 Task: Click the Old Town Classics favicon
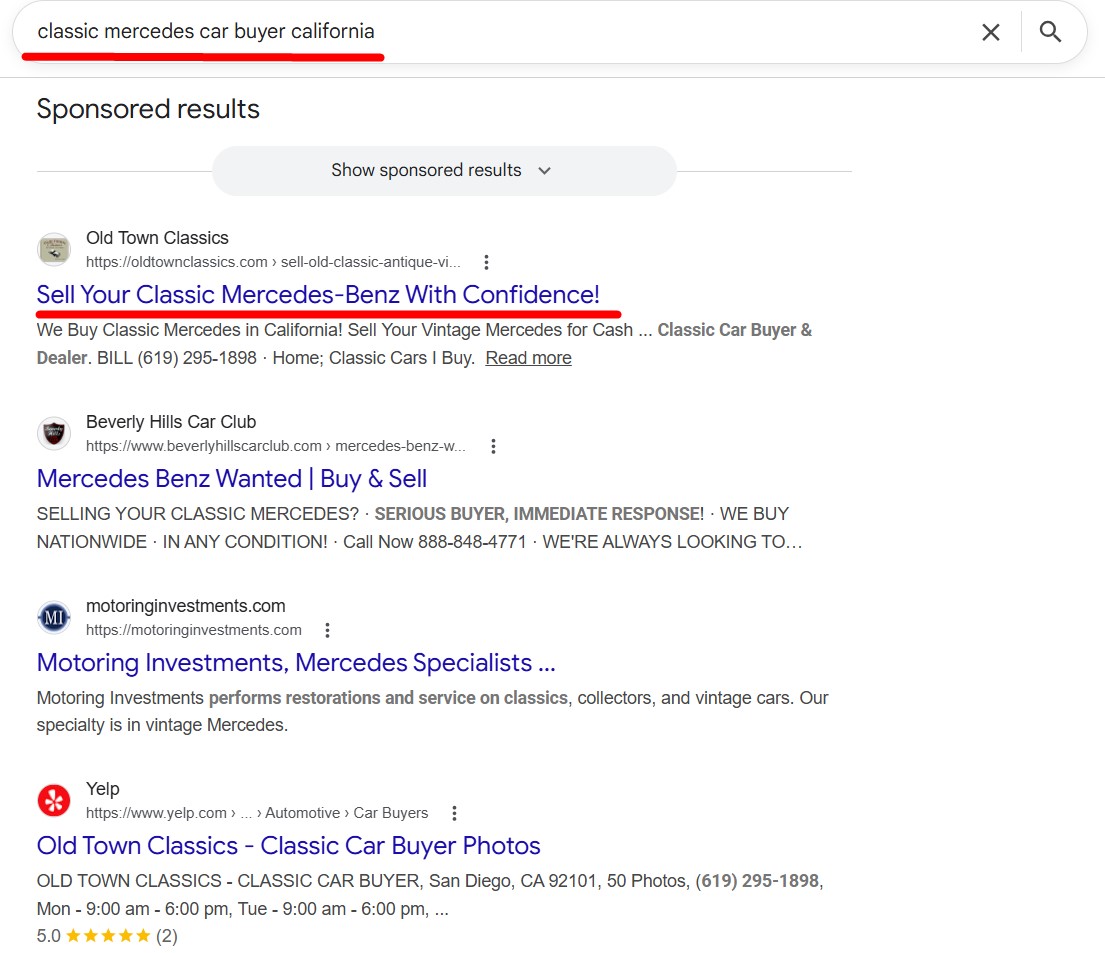(x=54, y=250)
